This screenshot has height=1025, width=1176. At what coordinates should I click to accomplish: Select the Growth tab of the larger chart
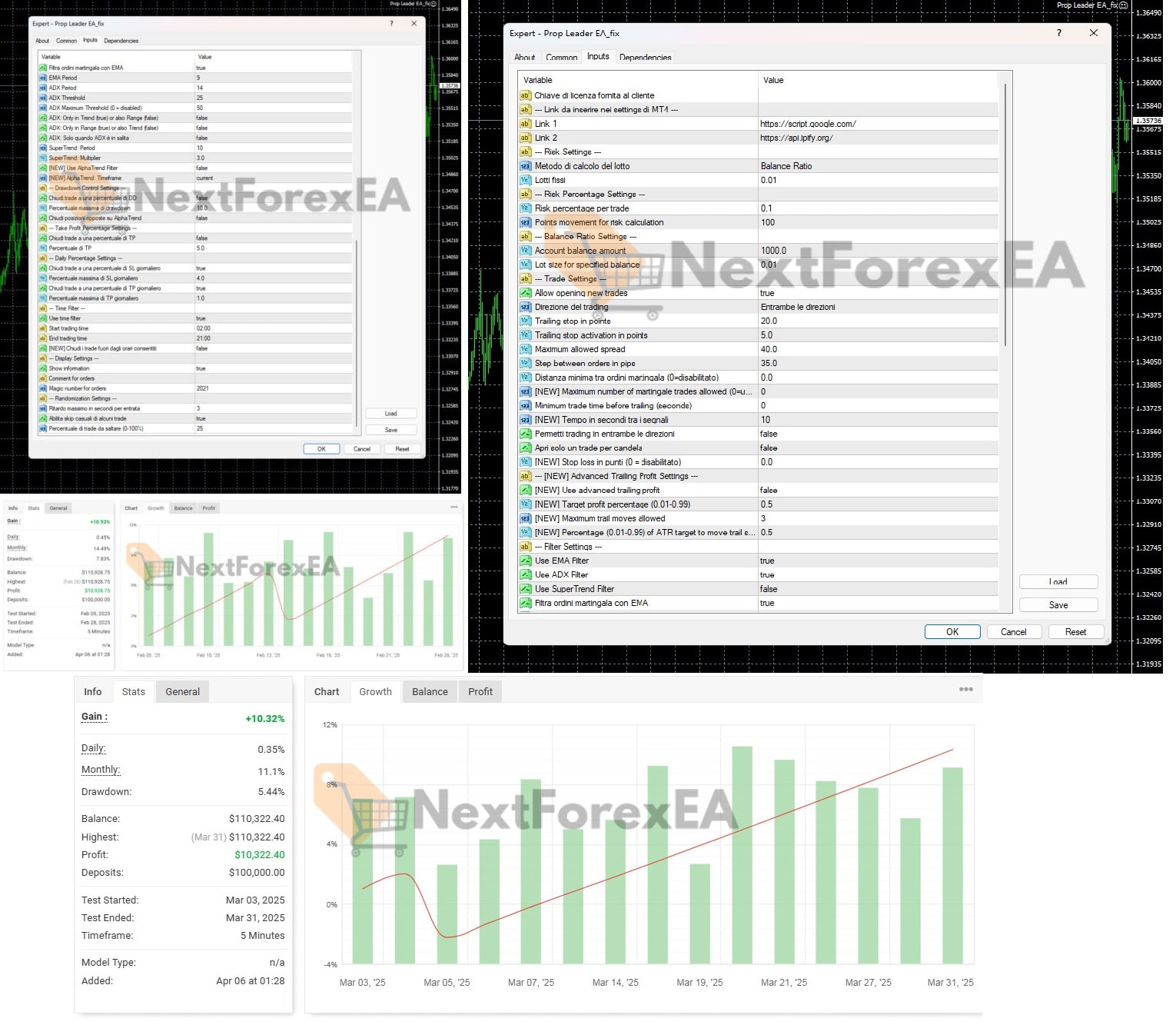375,691
